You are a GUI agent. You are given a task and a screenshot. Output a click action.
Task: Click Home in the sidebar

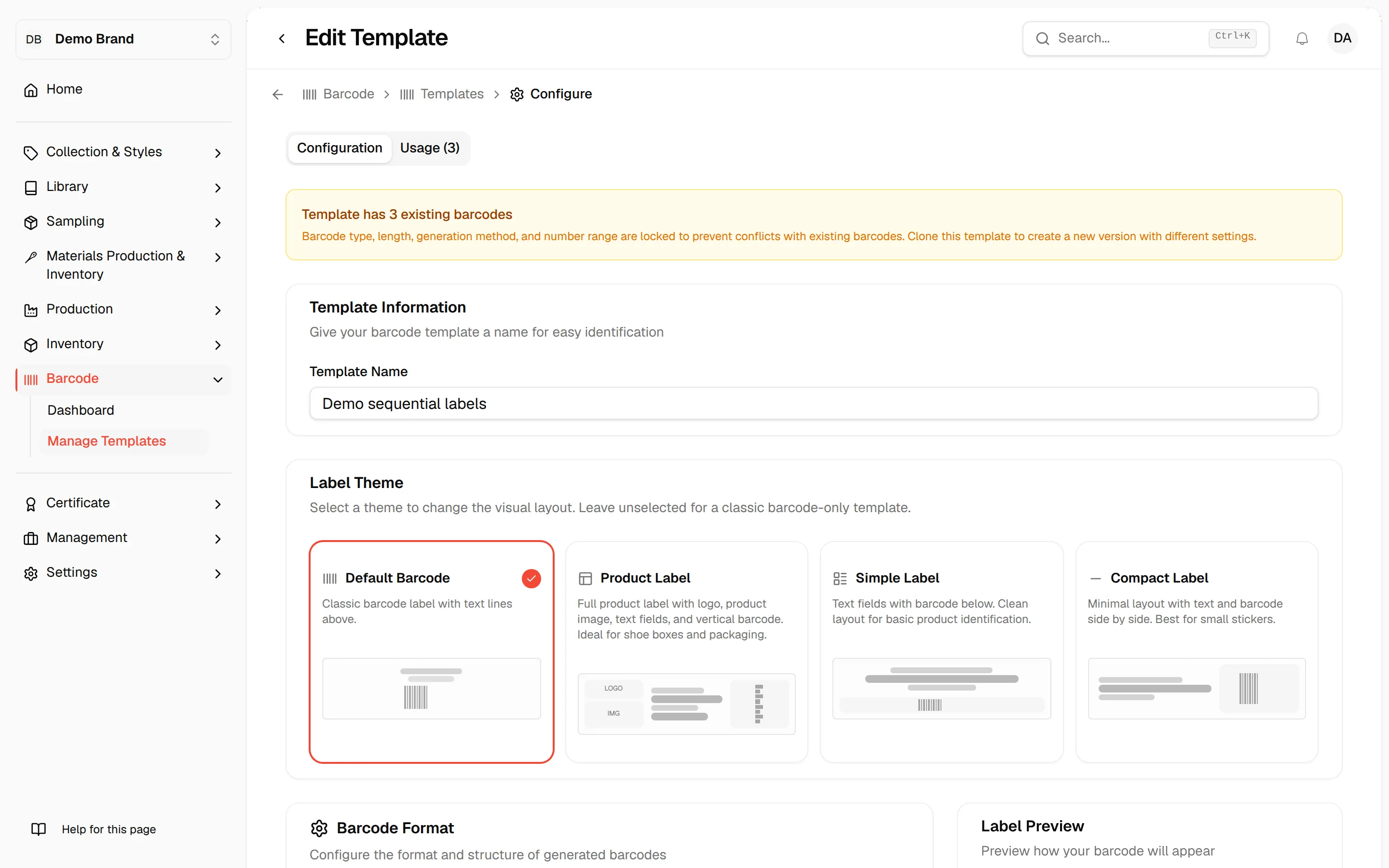(x=123, y=90)
